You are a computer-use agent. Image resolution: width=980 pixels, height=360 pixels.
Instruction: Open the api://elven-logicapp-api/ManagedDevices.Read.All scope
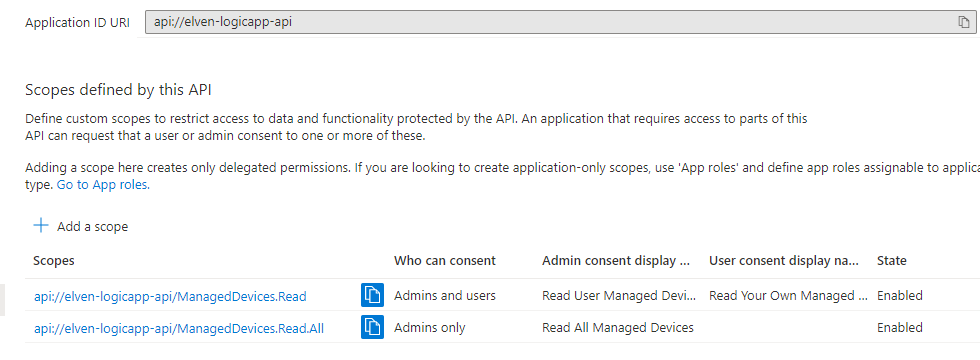pos(179,328)
